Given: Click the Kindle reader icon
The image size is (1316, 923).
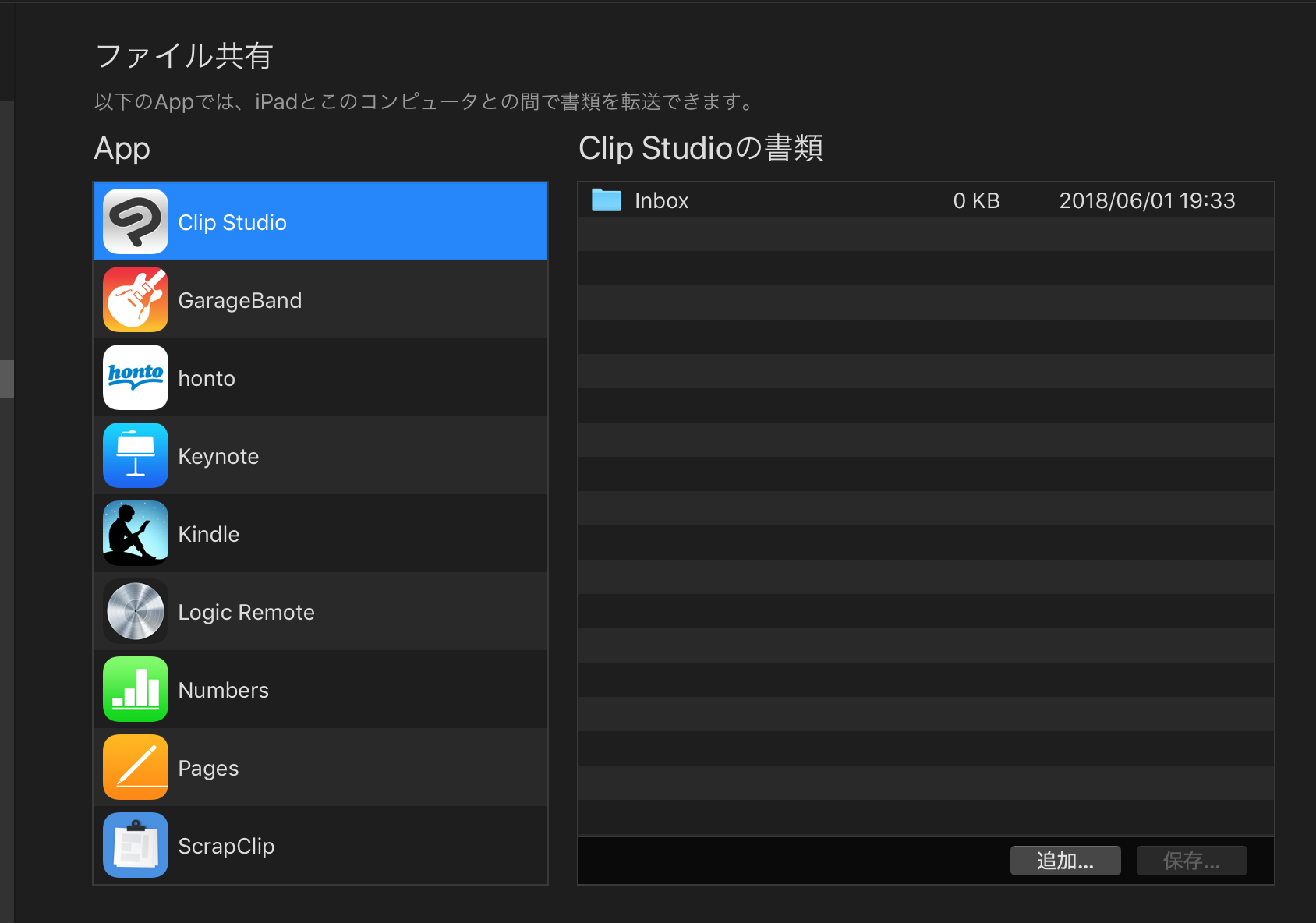Looking at the screenshot, I should pyautogui.click(x=136, y=533).
